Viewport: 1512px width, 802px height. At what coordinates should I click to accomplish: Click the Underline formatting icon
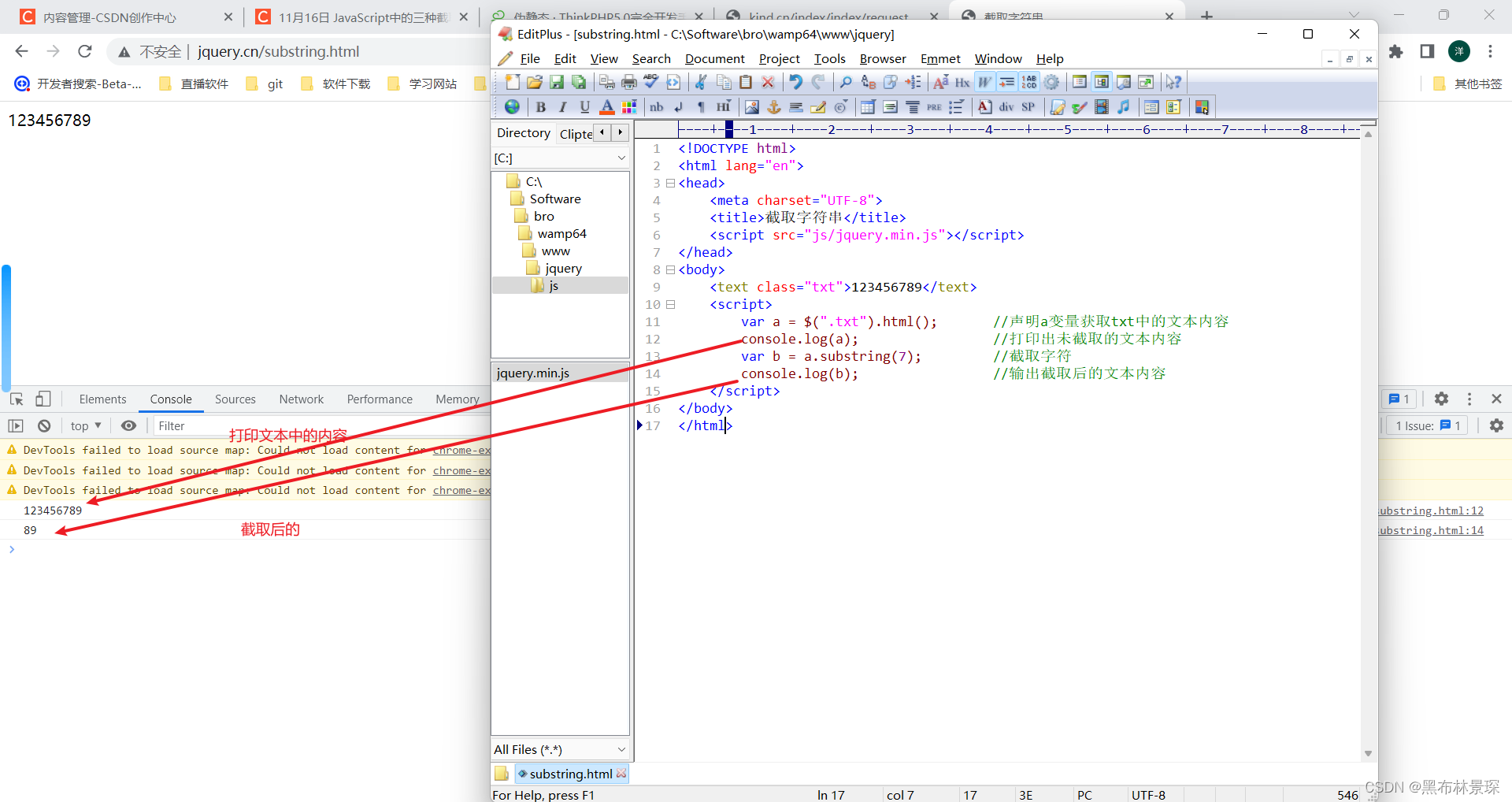point(584,107)
